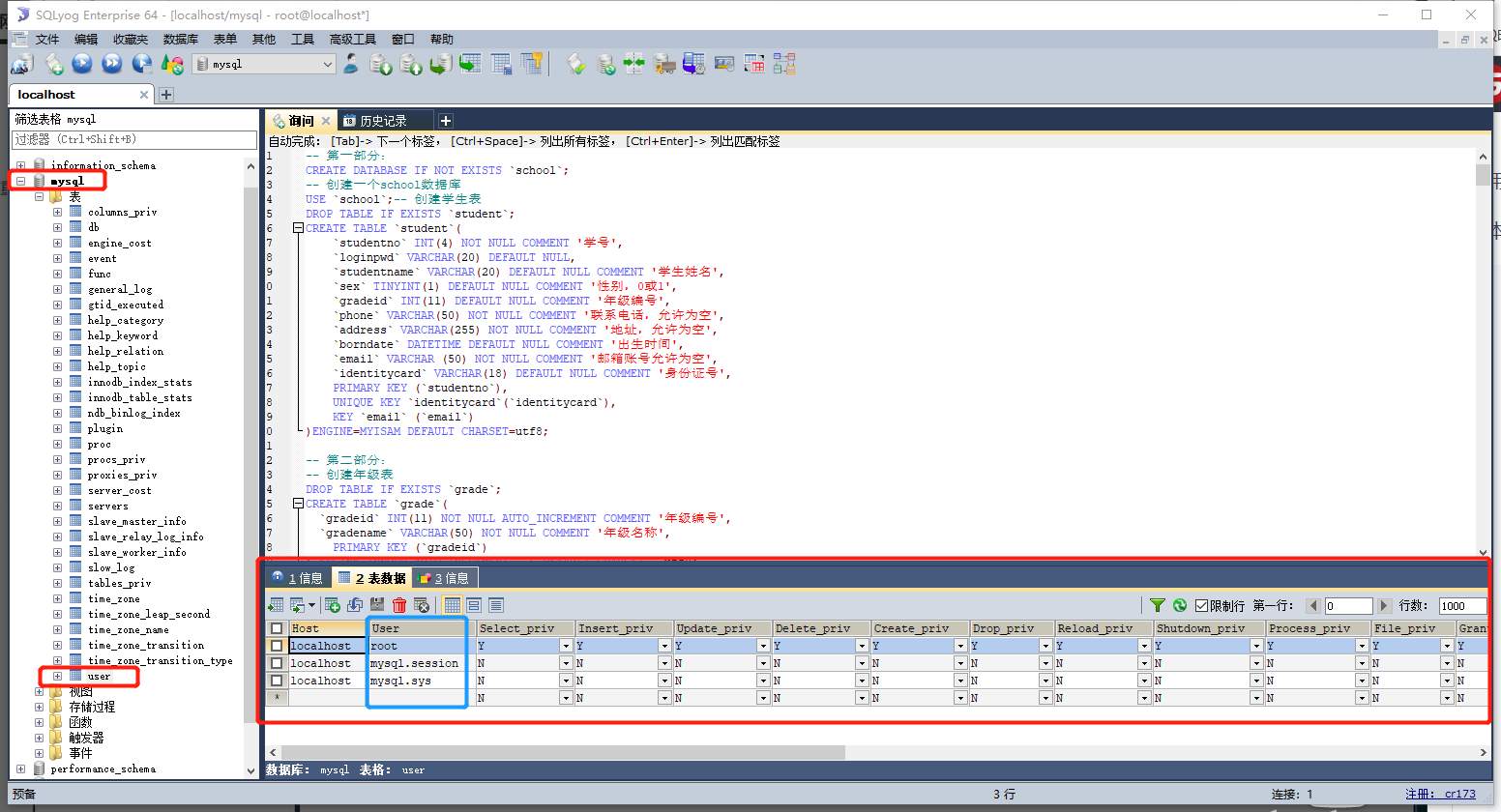Click the copy database to another host icon

pyautogui.click(x=441, y=64)
